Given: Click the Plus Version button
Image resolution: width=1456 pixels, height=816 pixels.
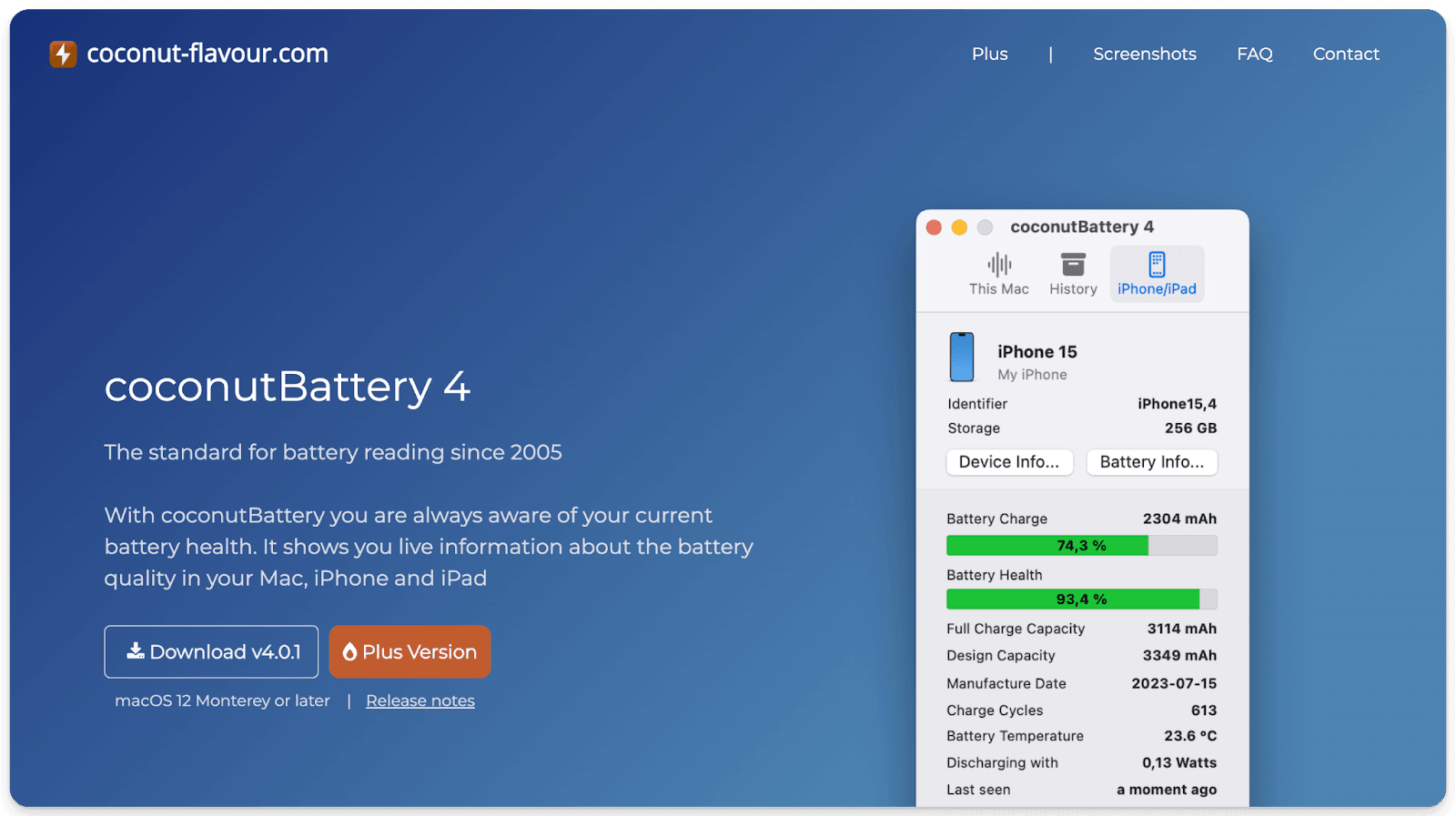Looking at the screenshot, I should [x=409, y=651].
